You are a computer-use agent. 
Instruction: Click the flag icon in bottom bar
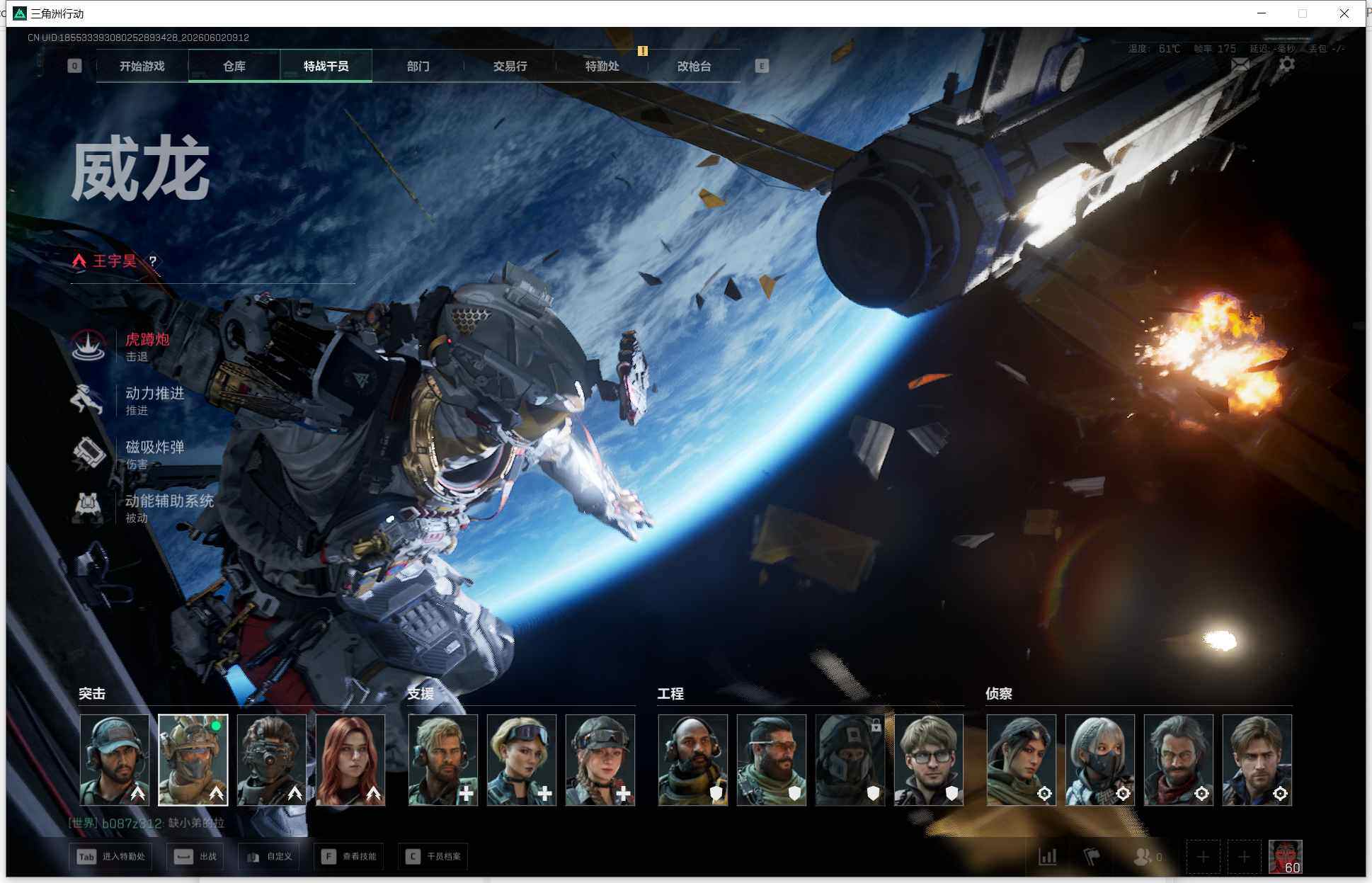(1092, 857)
